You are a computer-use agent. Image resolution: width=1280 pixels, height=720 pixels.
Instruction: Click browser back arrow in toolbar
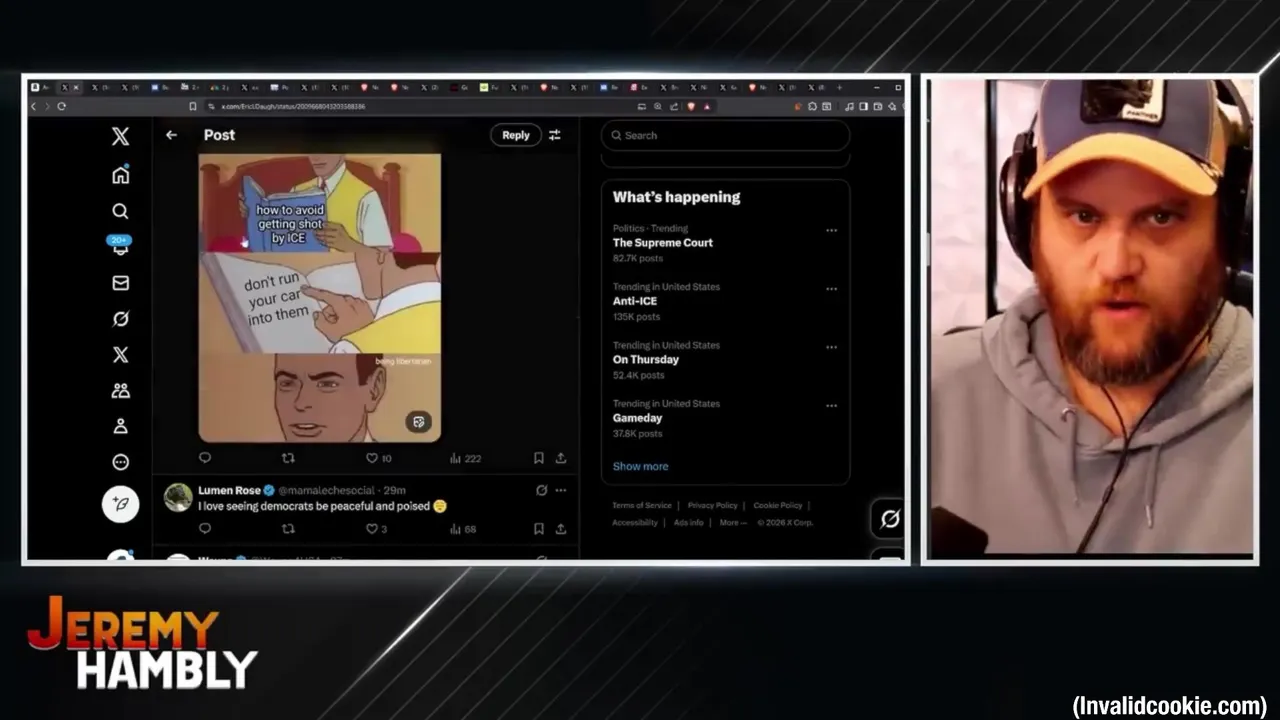(34, 106)
